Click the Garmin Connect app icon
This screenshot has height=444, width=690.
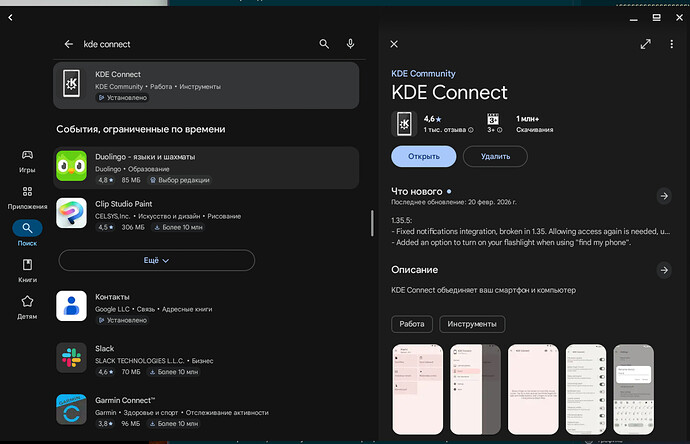click(x=71, y=408)
